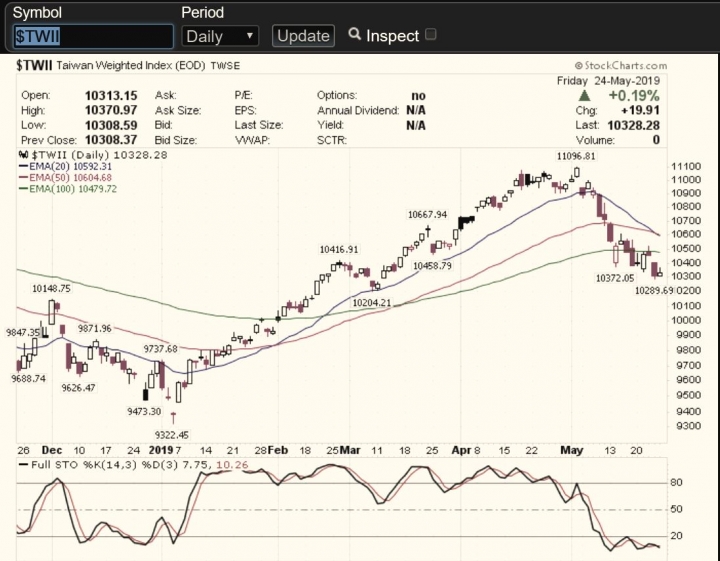Click the stochastic 80 level label
The height and width of the screenshot is (561, 720).
click(676, 482)
